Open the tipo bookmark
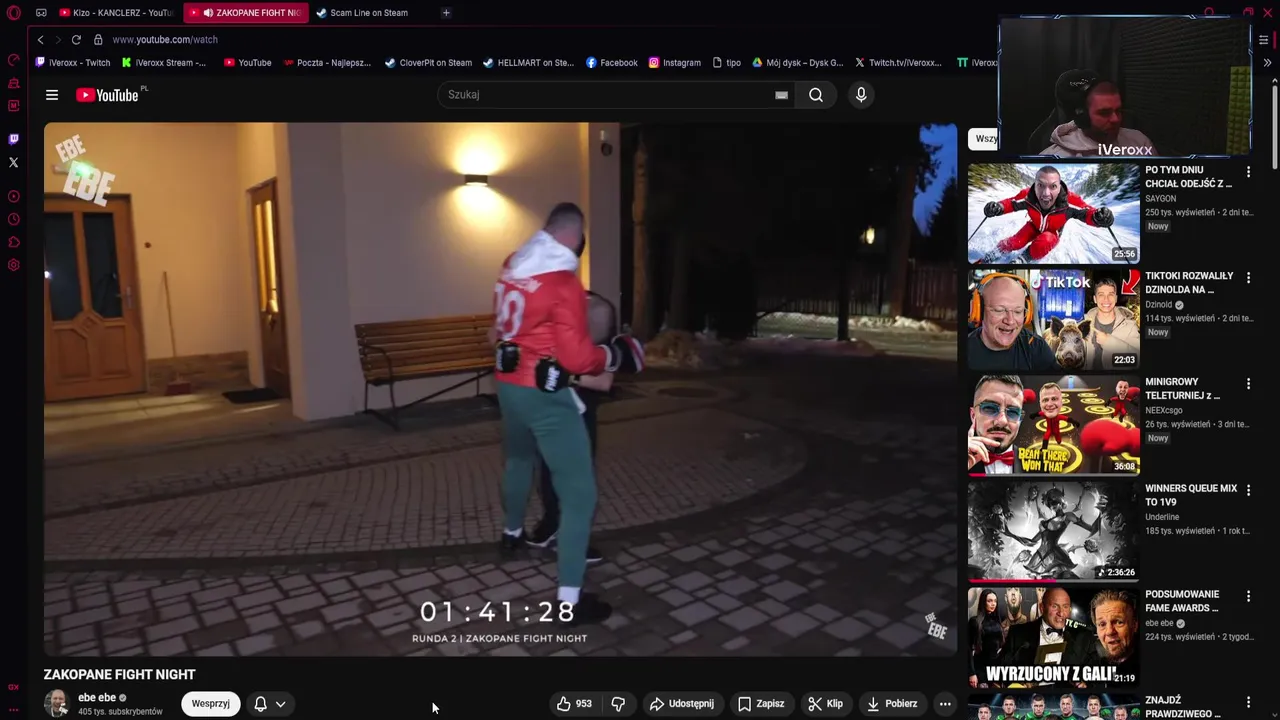Image resolution: width=1280 pixels, height=720 pixels. click(x=727, y=62)
